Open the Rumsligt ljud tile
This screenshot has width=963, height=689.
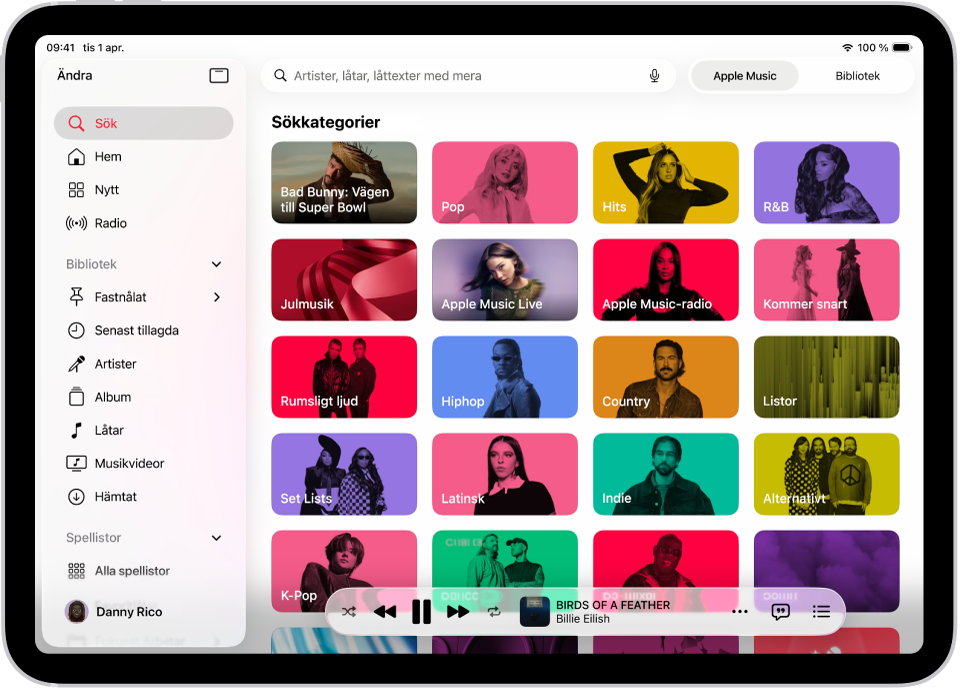pyautogui.click(x=344, y=377)
